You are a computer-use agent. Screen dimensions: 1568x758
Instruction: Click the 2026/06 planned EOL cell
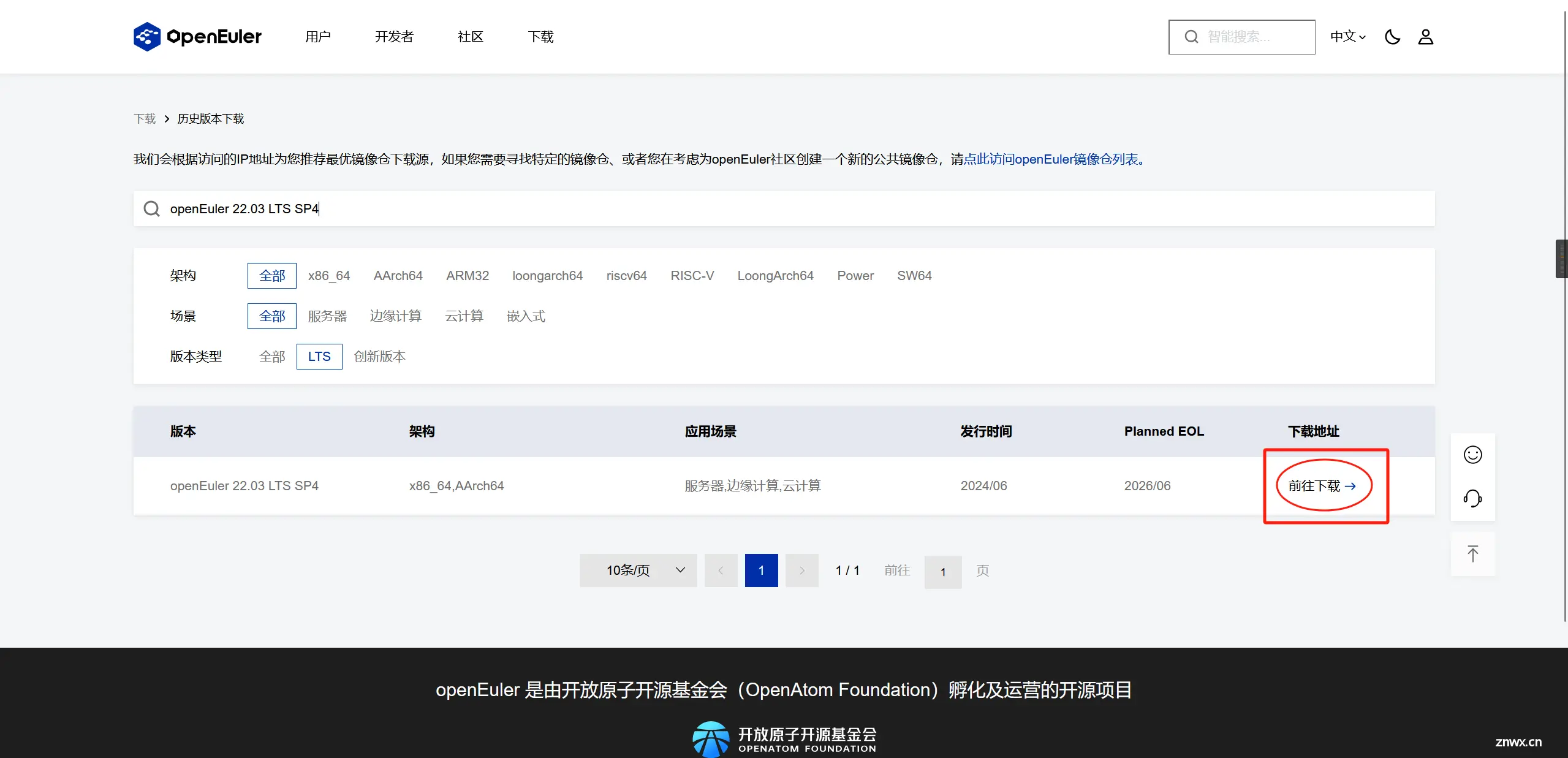1147,486
